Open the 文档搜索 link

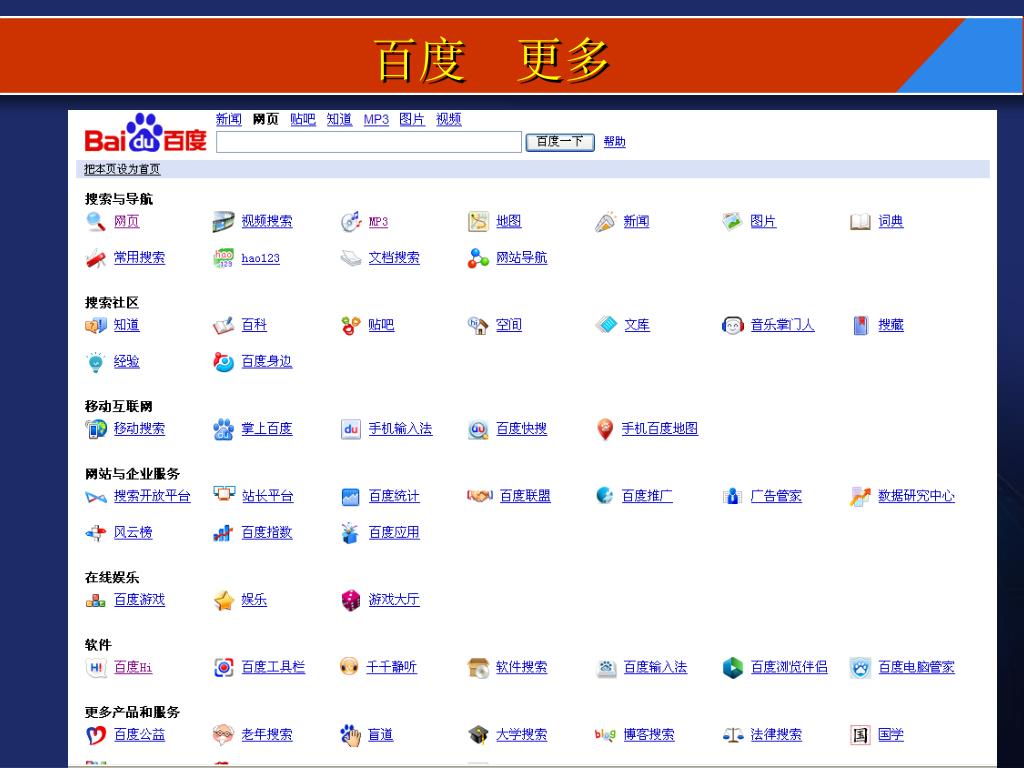(x=394, y=258)
